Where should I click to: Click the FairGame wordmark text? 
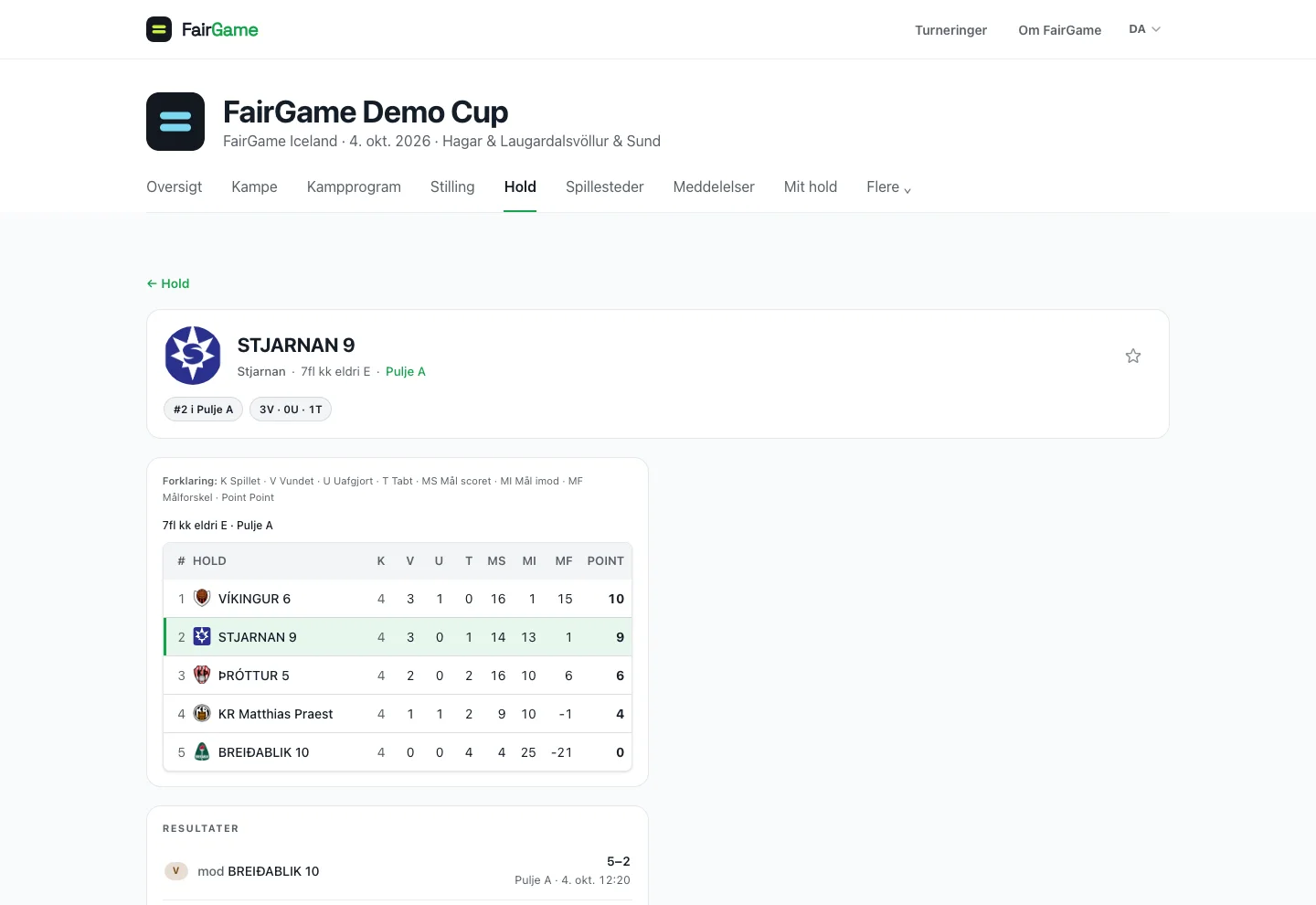tap(220, 30)
